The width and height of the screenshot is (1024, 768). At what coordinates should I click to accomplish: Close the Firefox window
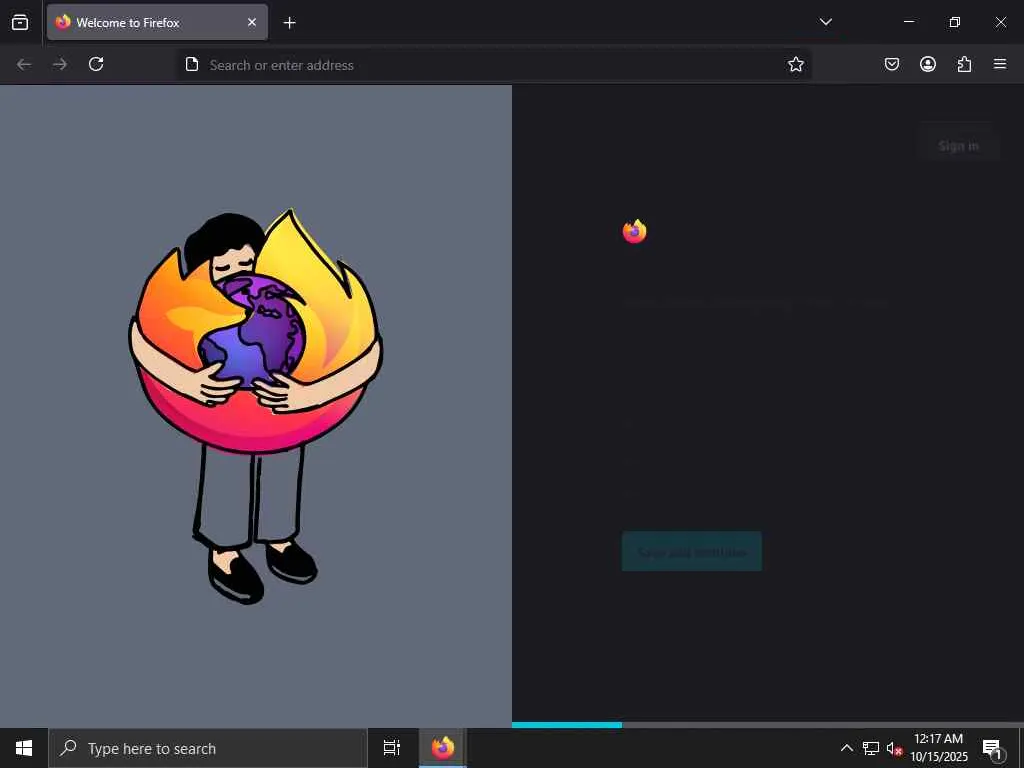(x=1000, y=22)
